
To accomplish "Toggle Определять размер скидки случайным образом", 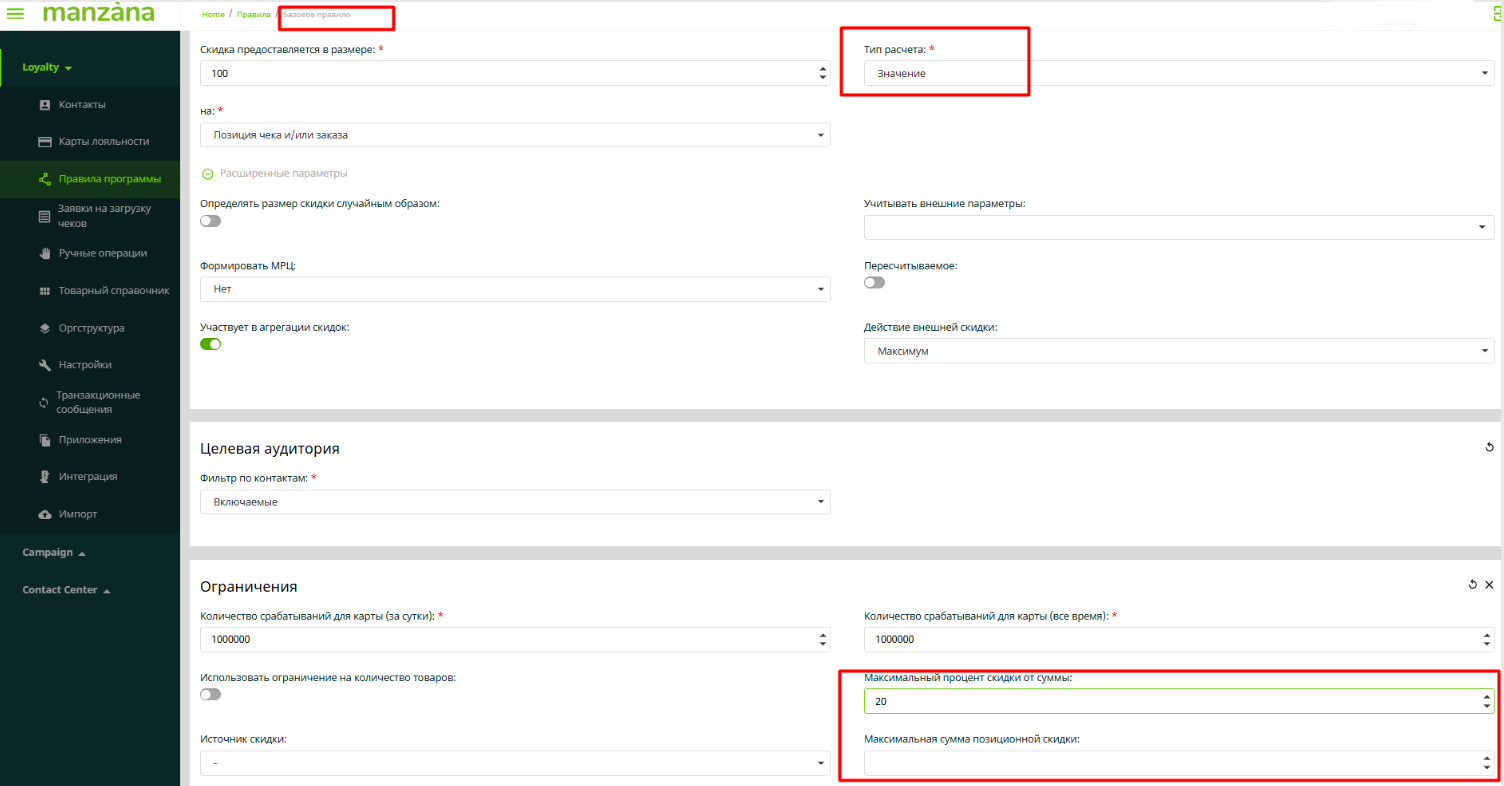I will click(210, 221).
